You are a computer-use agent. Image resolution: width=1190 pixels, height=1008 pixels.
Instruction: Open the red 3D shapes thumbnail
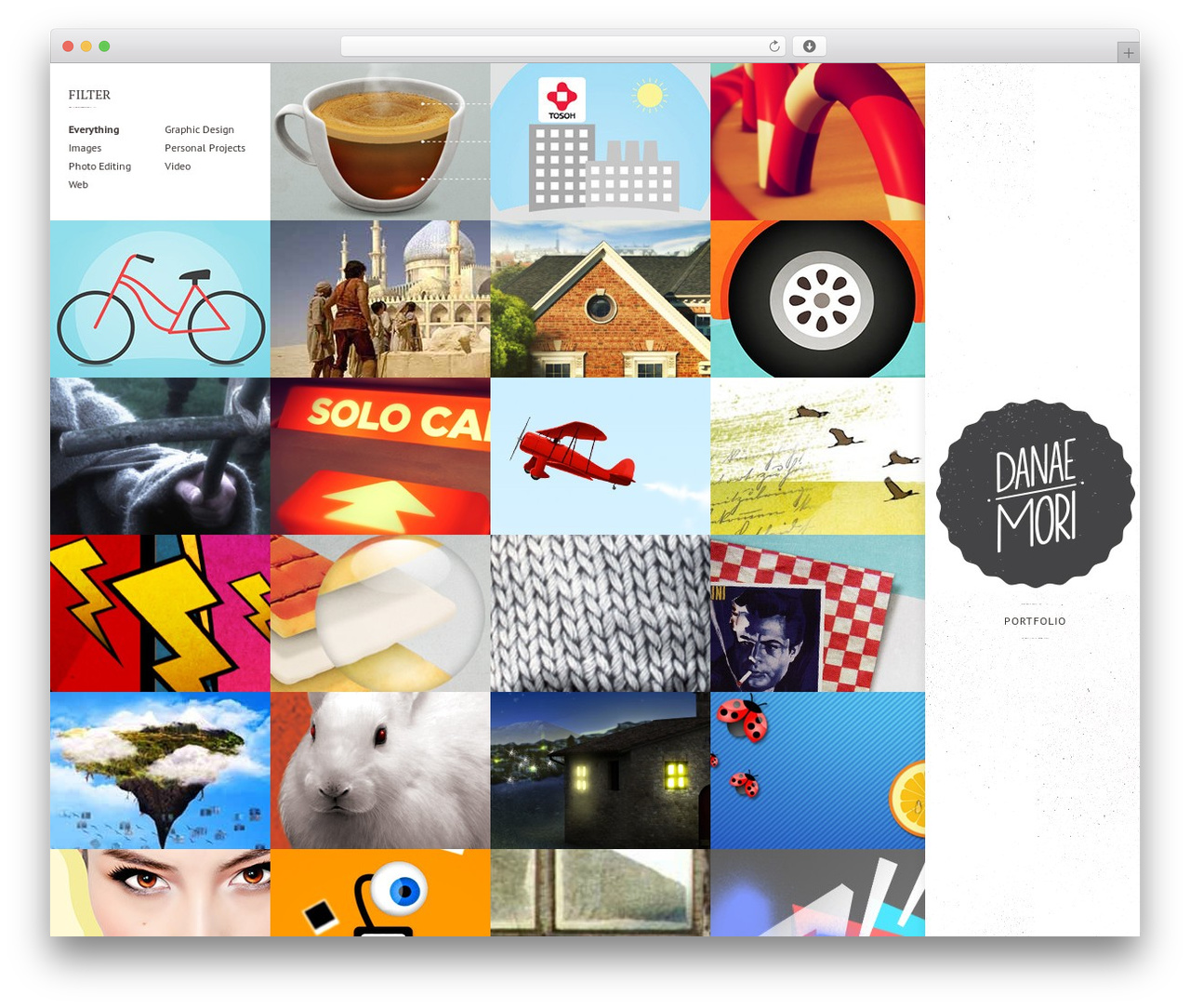(x=818, y=141)
